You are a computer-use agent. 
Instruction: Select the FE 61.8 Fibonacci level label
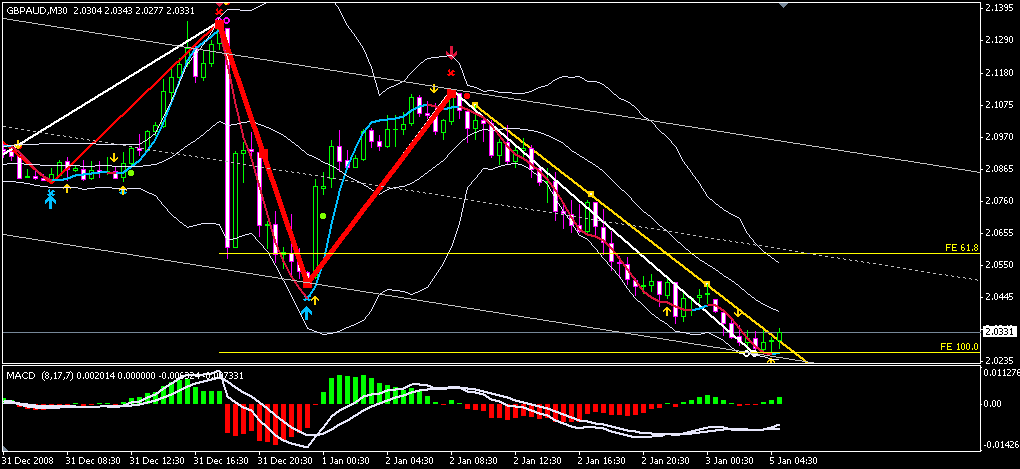click(x=958, y=246)
